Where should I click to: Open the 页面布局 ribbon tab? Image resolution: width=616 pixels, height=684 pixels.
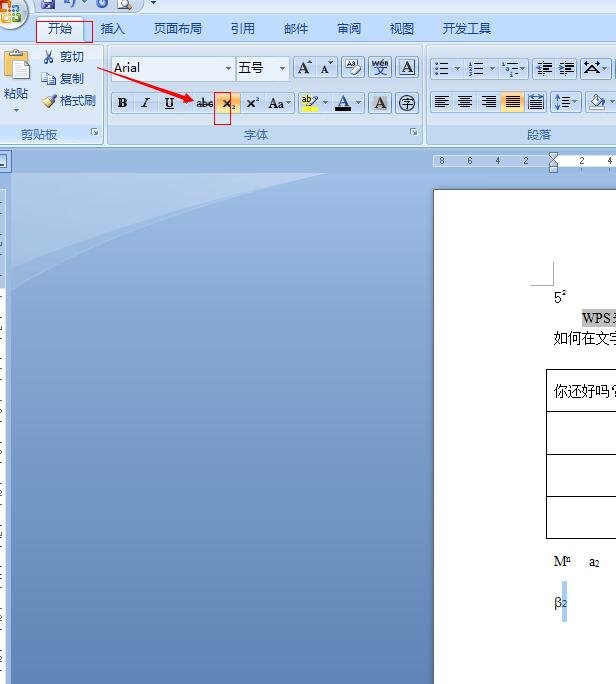click(x=177, y=29)
